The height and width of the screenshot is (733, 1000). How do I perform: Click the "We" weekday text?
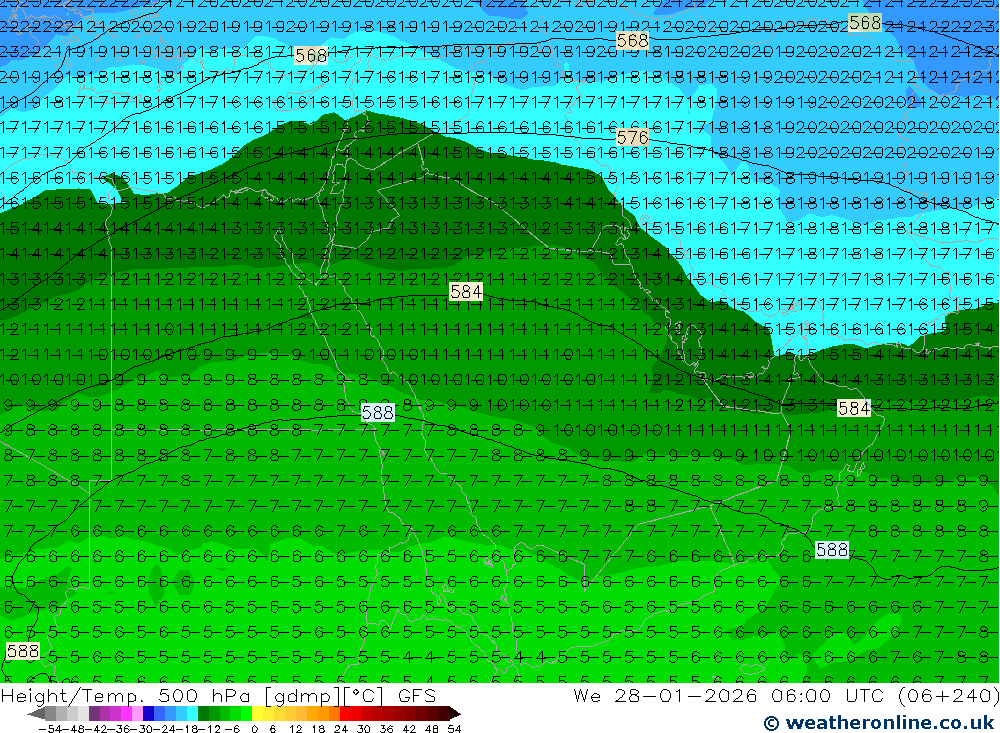tap(586, 696)
